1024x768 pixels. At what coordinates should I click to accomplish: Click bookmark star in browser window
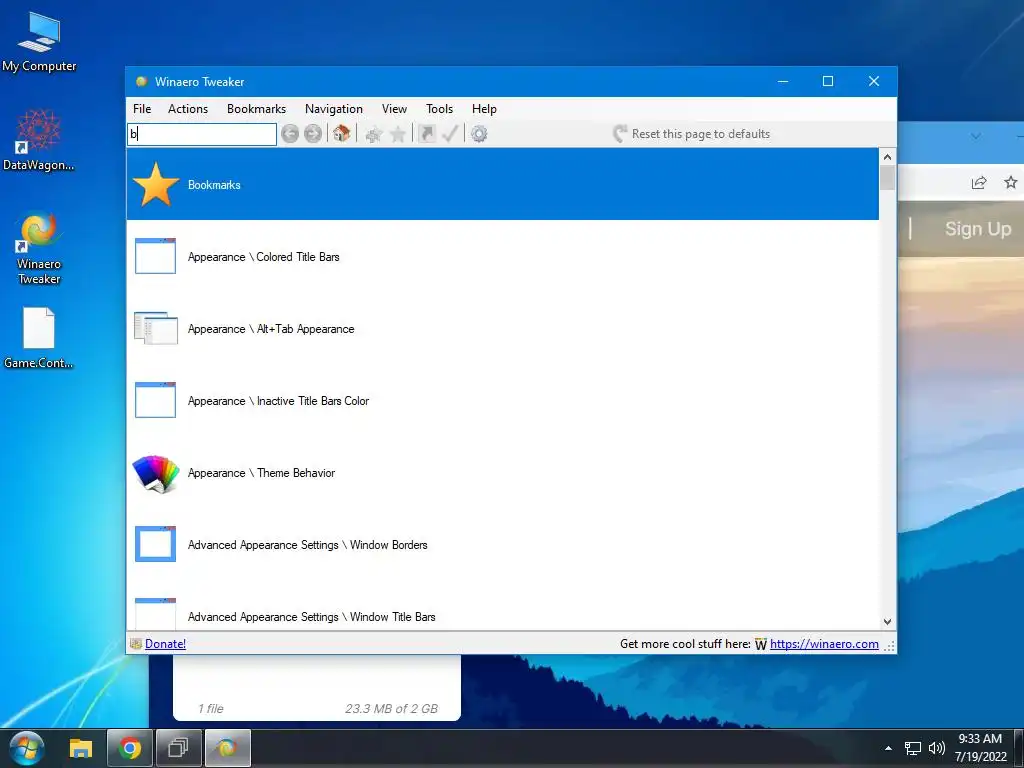tap(1011, 183)
